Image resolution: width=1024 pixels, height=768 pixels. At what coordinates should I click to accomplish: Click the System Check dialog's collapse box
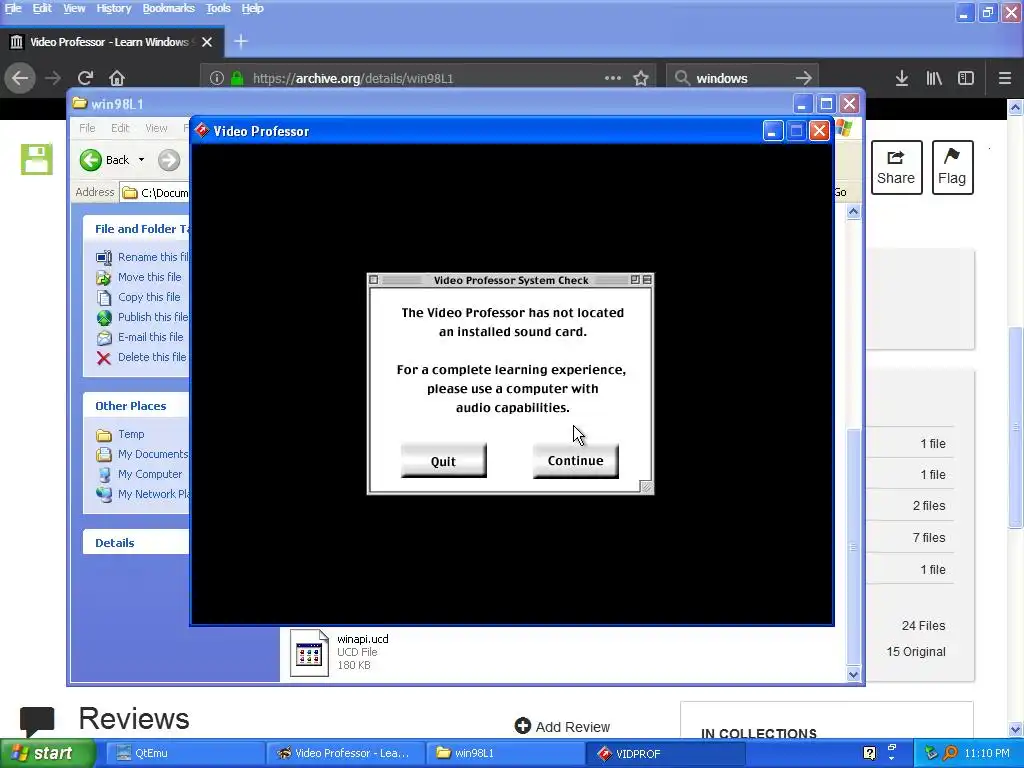tap(647, 280)
